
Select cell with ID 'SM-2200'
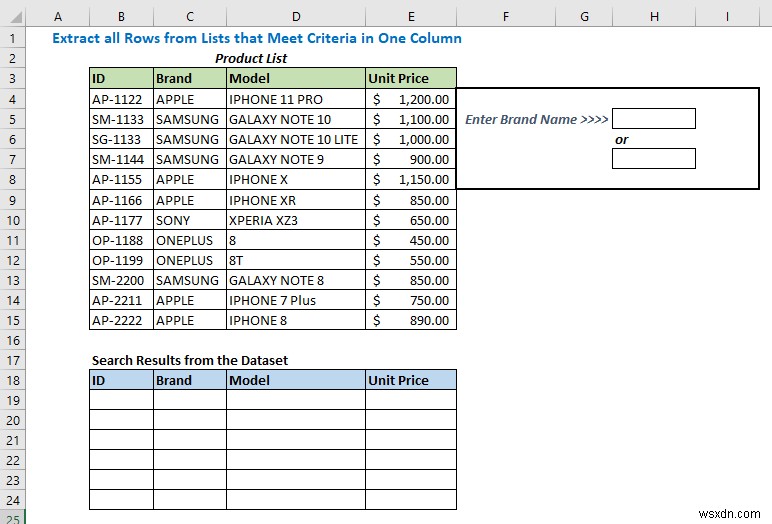pyautogui.click(x=122, y=280)
